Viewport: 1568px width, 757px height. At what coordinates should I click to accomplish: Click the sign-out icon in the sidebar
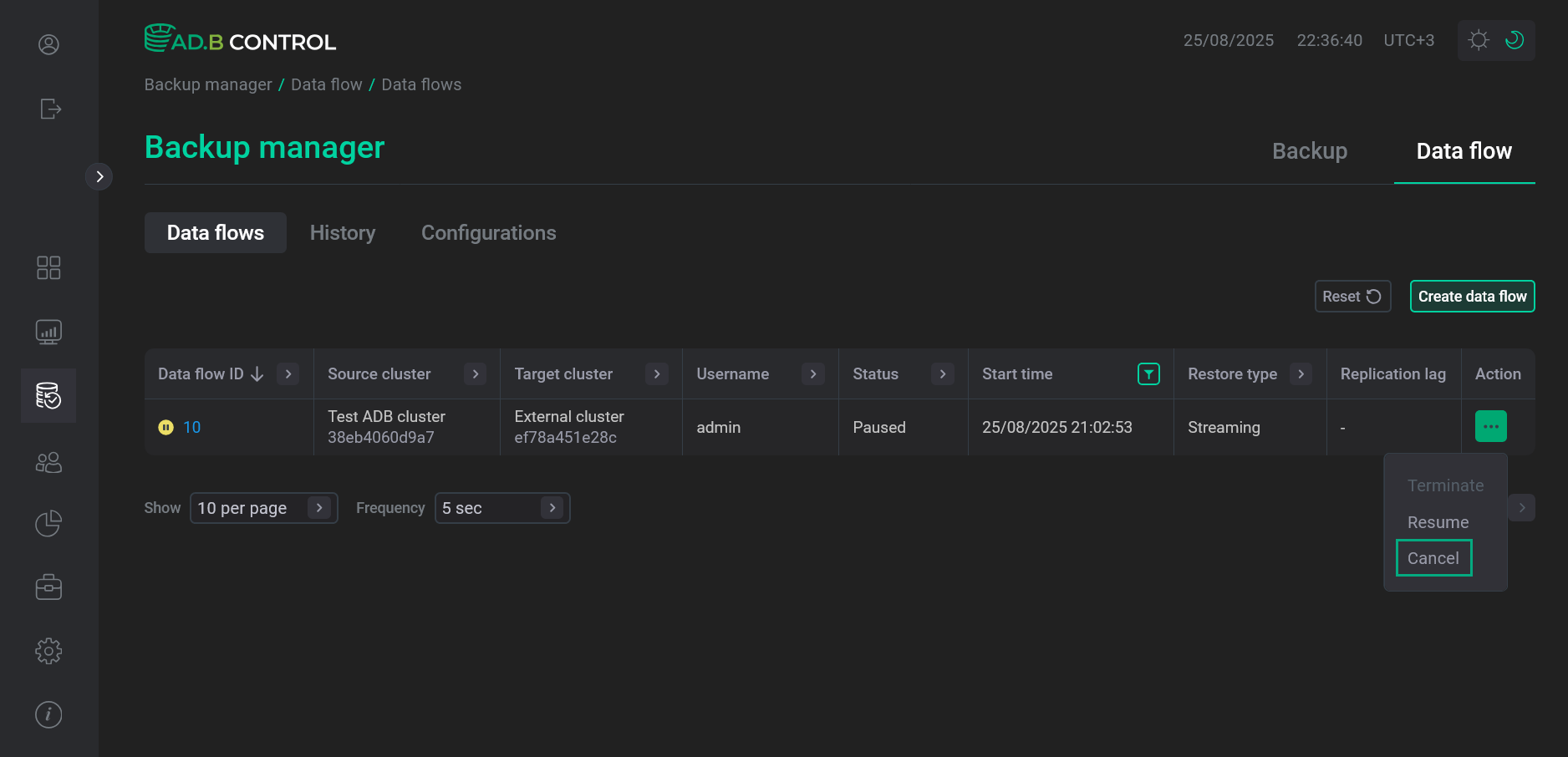pos(50,109)
